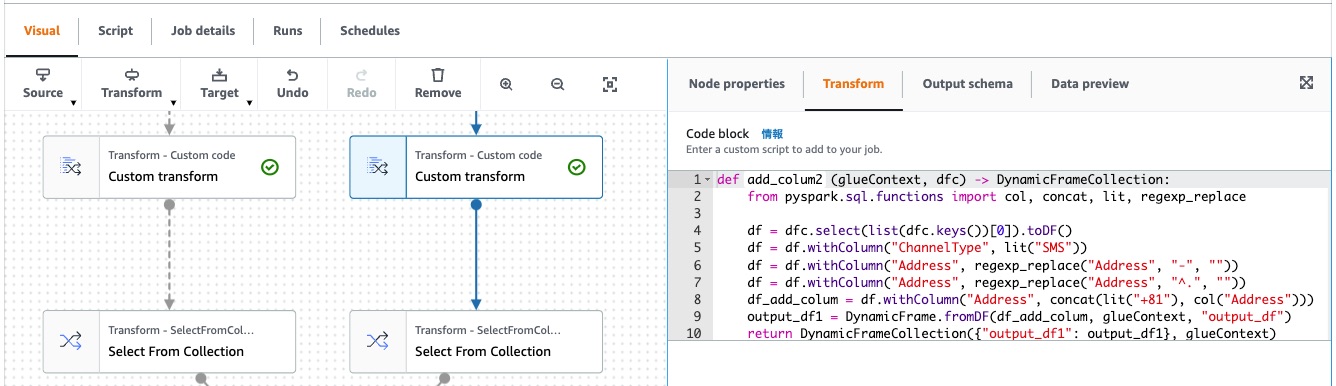Select the highlighted Custom transform node
Image resolution: width=1336 pixels, height=386 pixels.
[475, 167]
